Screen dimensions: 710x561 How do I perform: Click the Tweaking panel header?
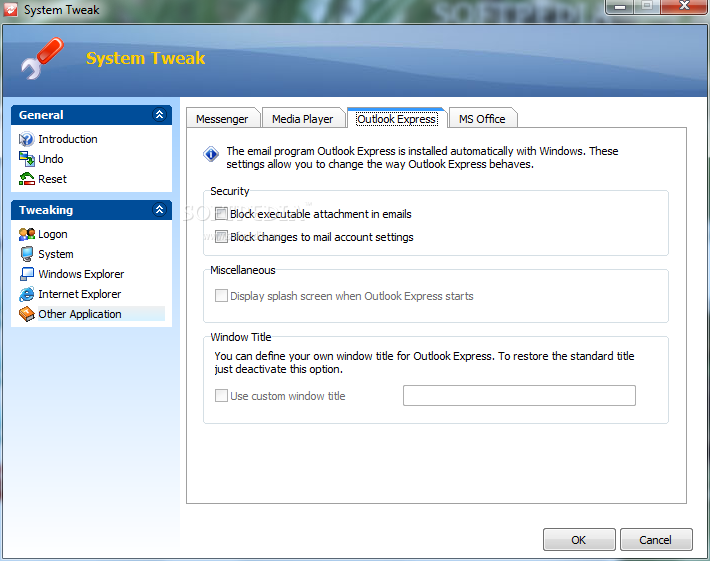click(91, 210)
